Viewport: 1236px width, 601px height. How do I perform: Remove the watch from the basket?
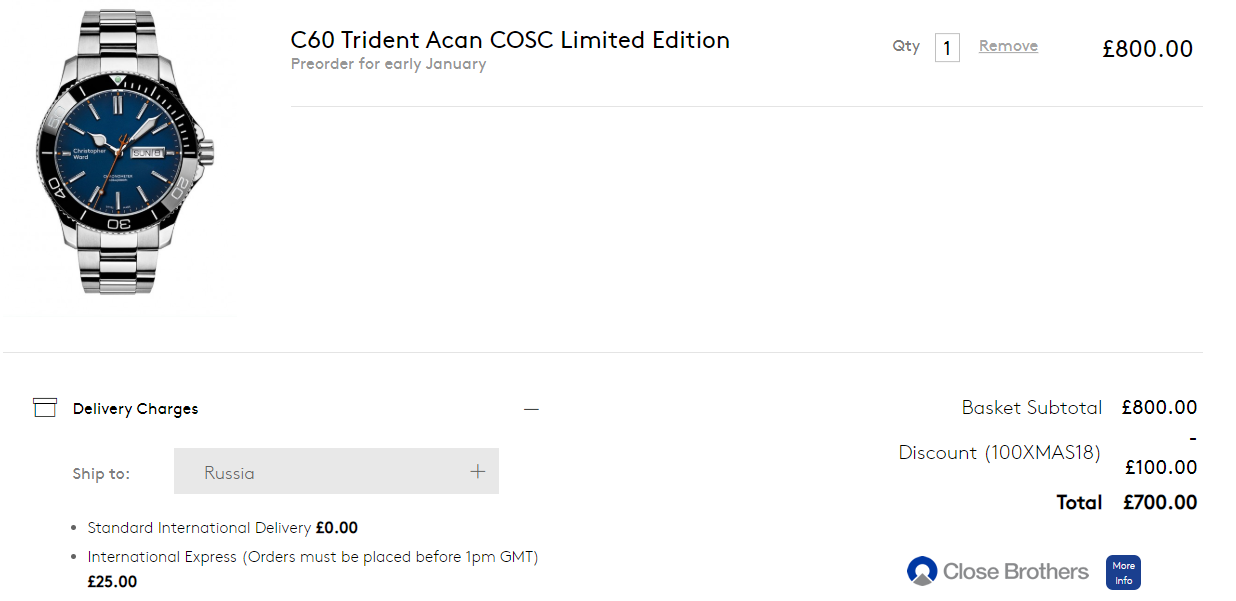click(x=1008, y=46)
